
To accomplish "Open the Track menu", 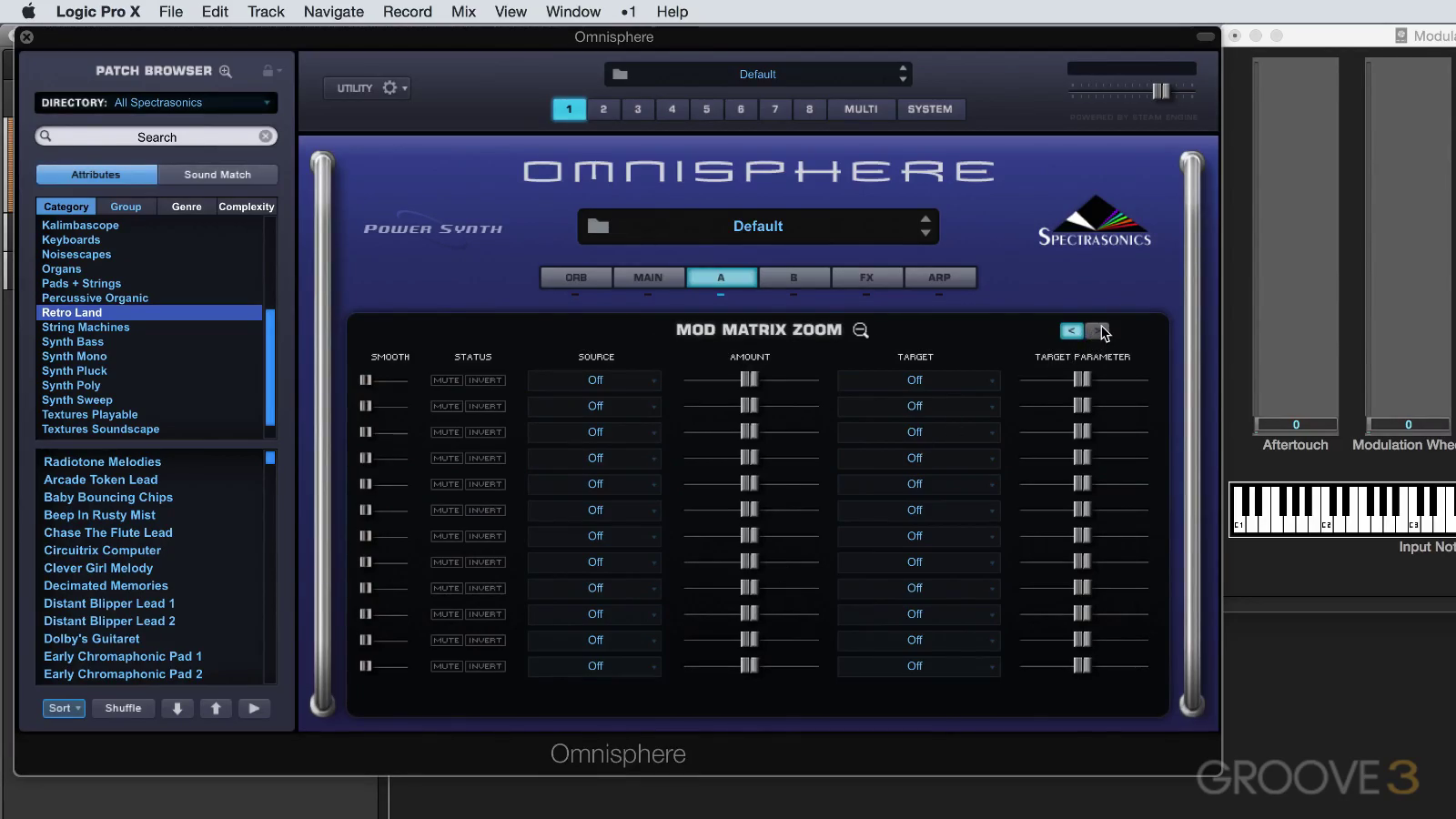I will click(x=266, y=12).
